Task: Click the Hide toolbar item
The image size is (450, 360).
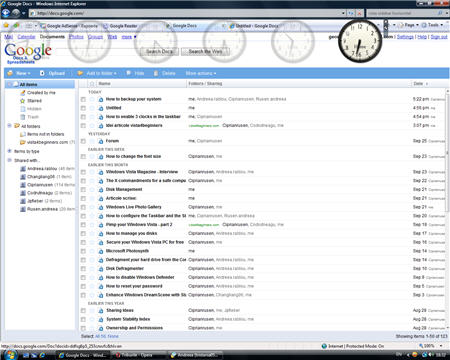Action: 135,73
